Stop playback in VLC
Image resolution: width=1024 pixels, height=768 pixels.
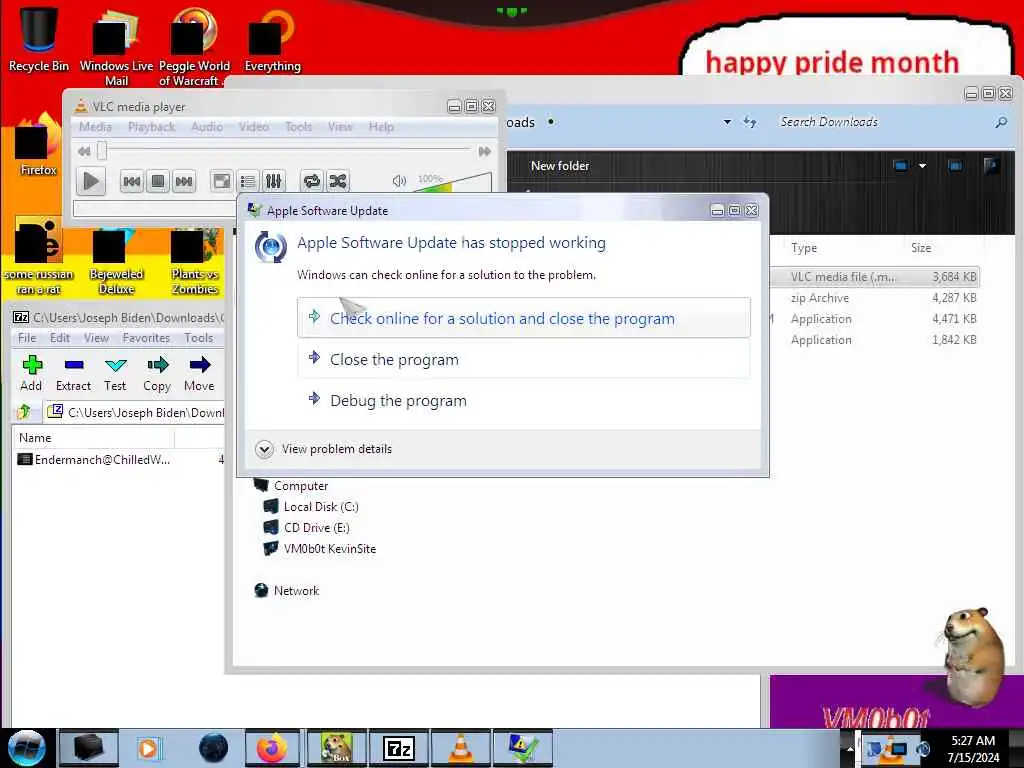click(x=157, y=181)
